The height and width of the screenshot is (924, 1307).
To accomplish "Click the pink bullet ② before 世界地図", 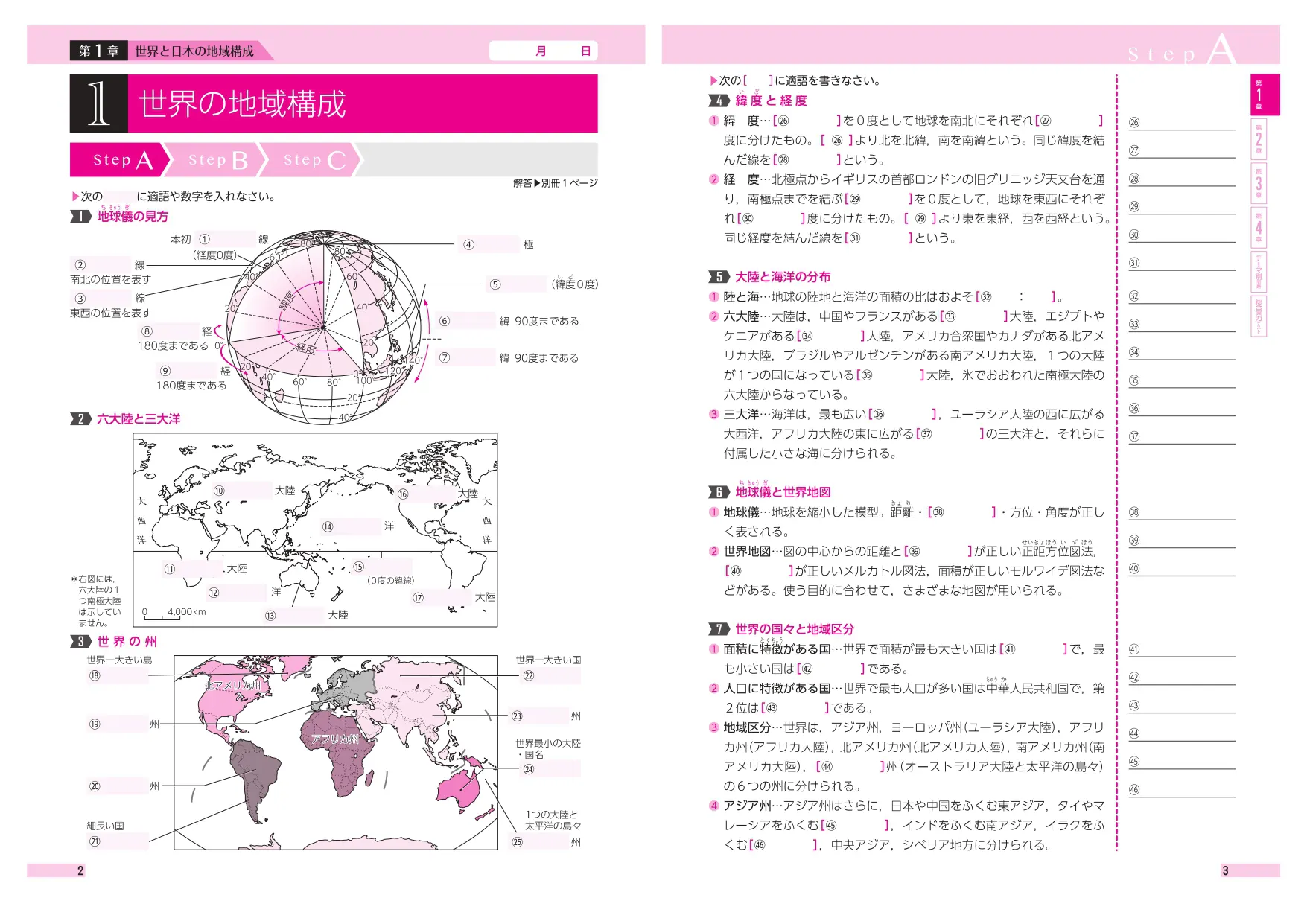I will tap(713, 552).
